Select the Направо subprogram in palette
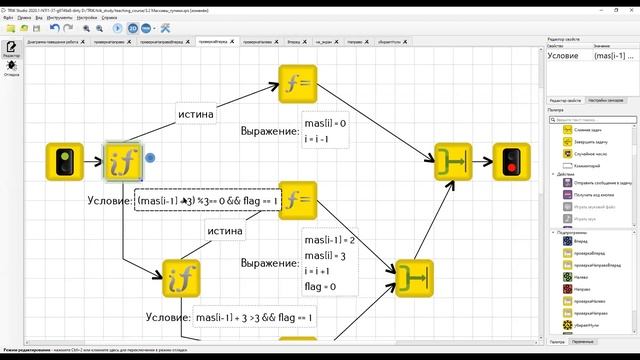 (577, 289)
